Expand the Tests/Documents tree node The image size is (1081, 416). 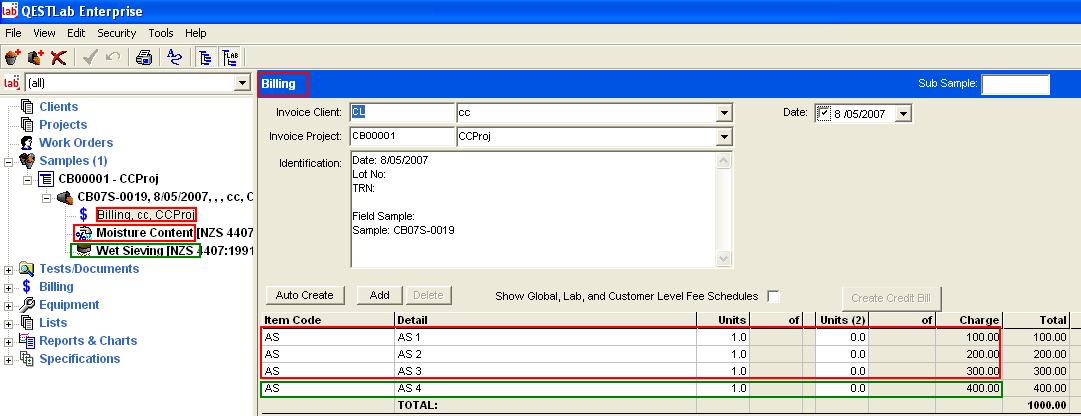pos(10,269)
